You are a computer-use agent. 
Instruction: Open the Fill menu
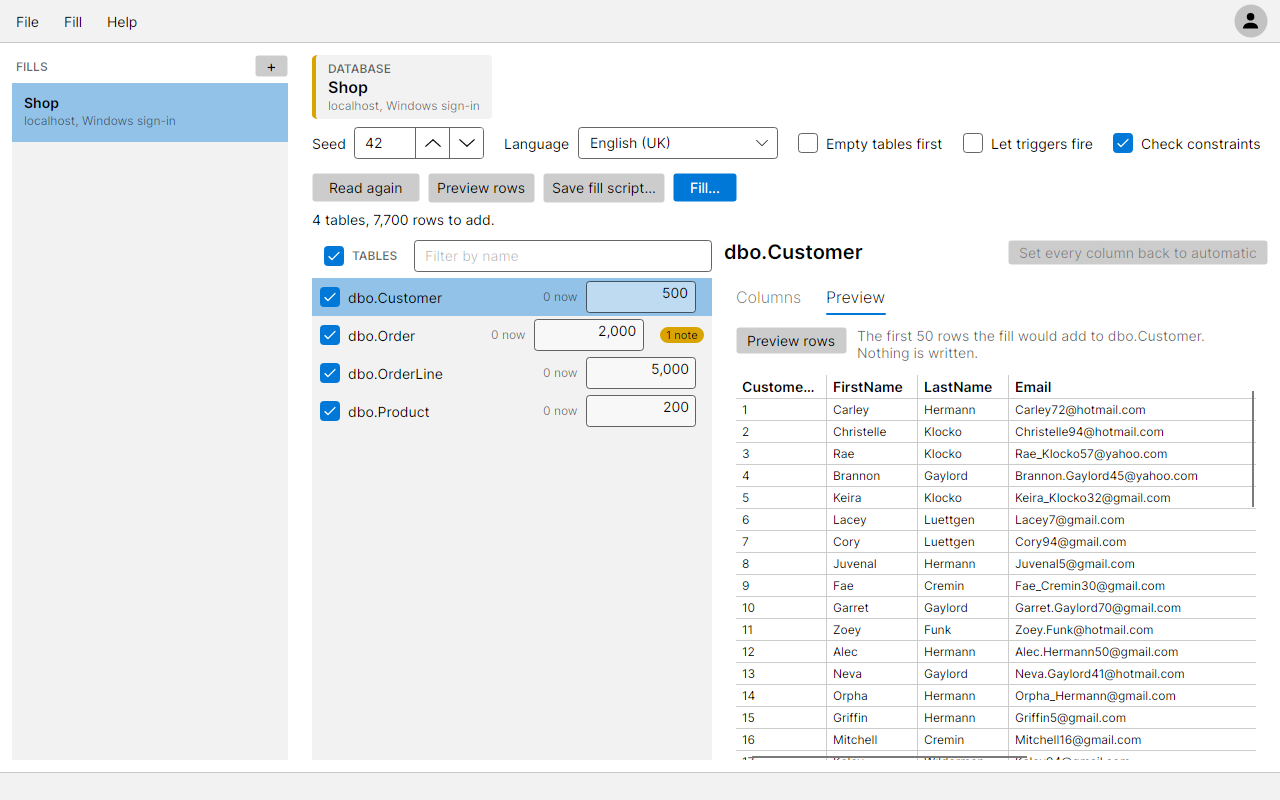73,22
